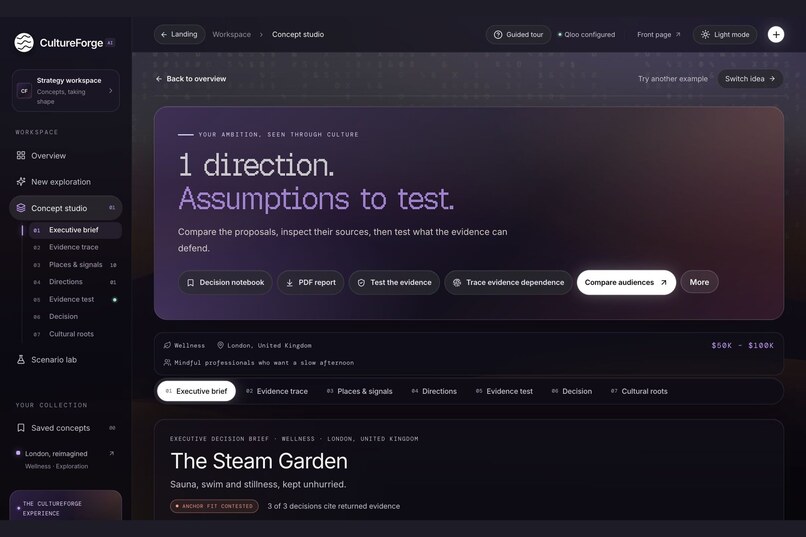Image resolution: width=806 pixels, height=537 pixels.
Task: Click Back to overview
Action: pos(191,79)
